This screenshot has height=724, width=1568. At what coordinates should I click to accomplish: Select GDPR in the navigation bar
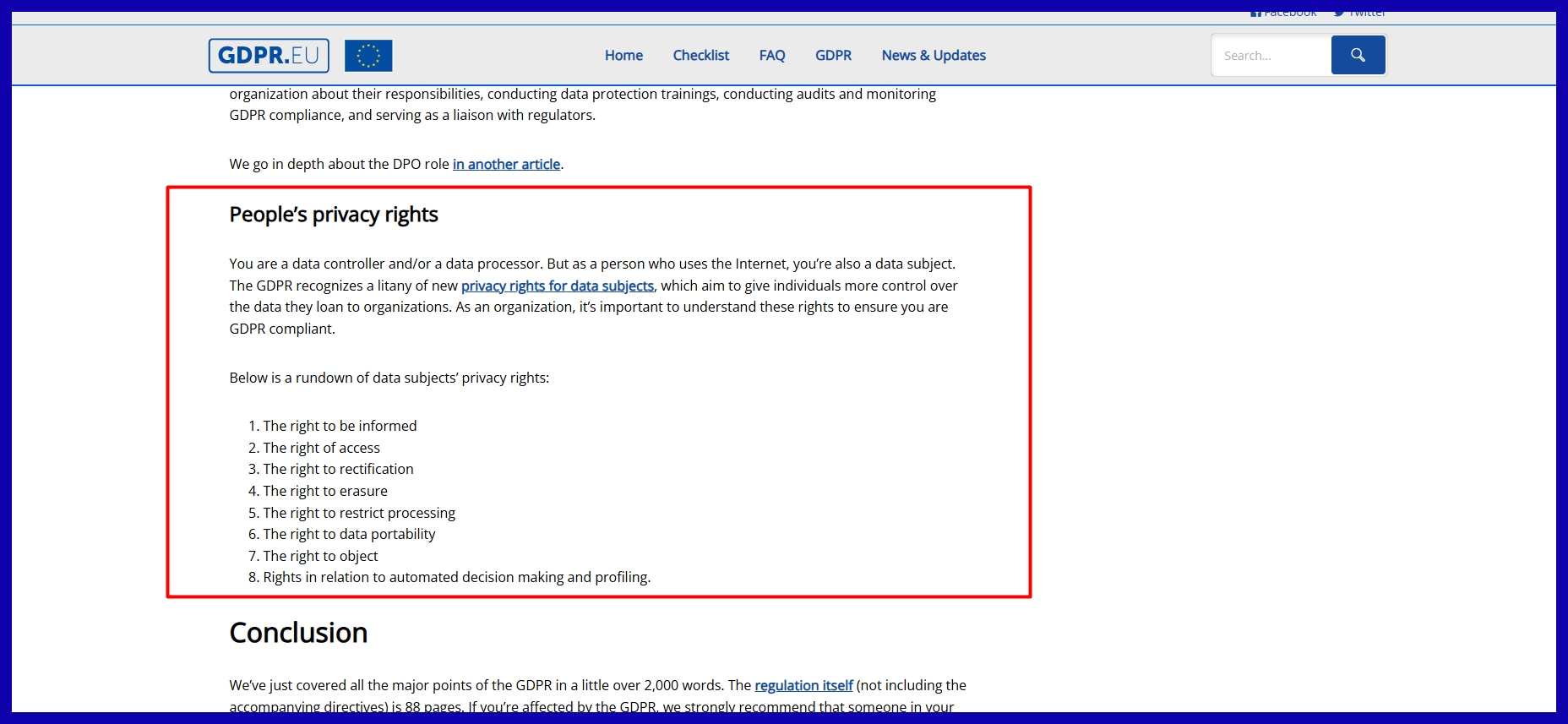click(833, 55)
